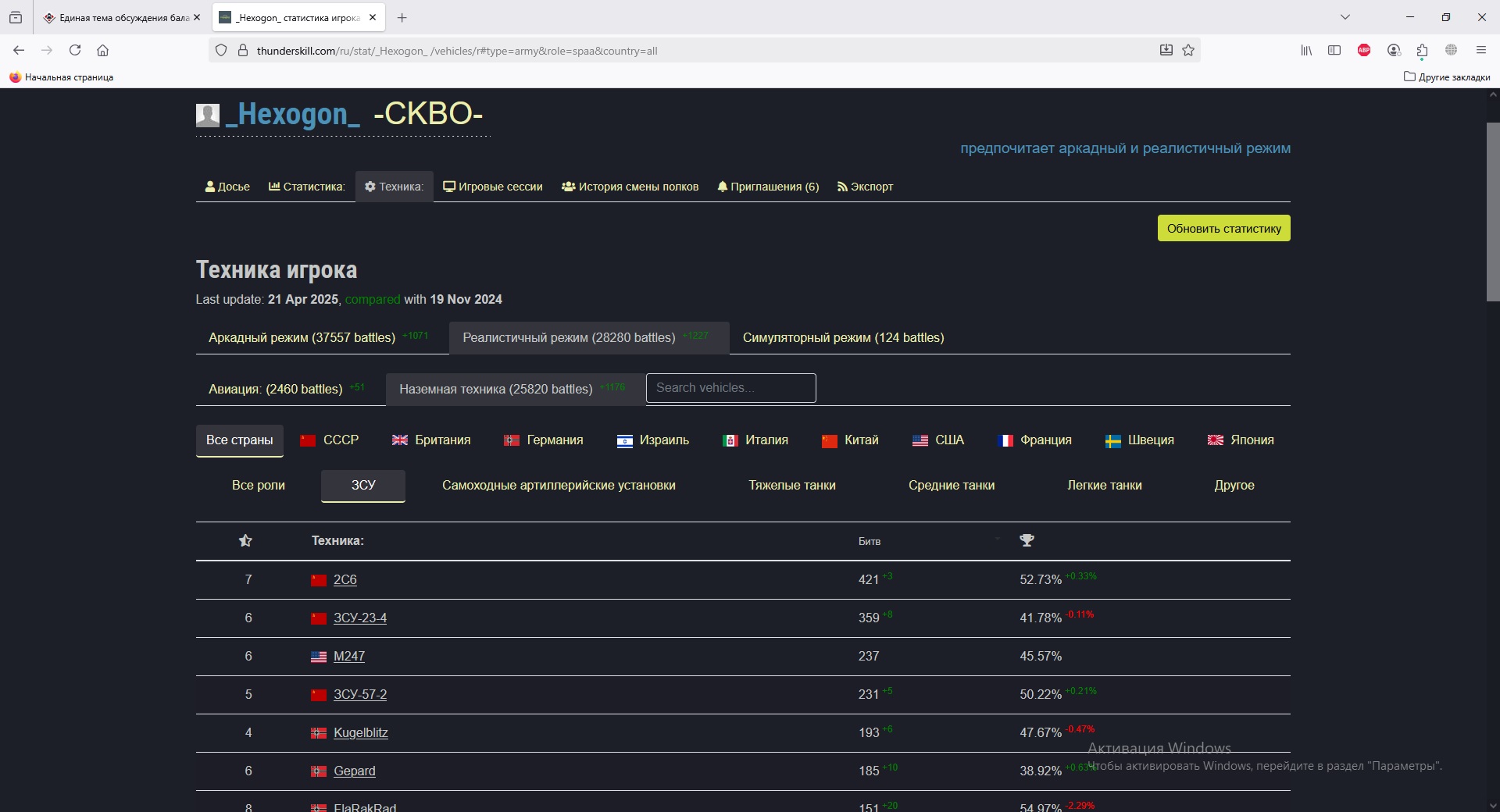
Task: Select the Тяжелые танки role filter
Action: click(x=791, y=486)
